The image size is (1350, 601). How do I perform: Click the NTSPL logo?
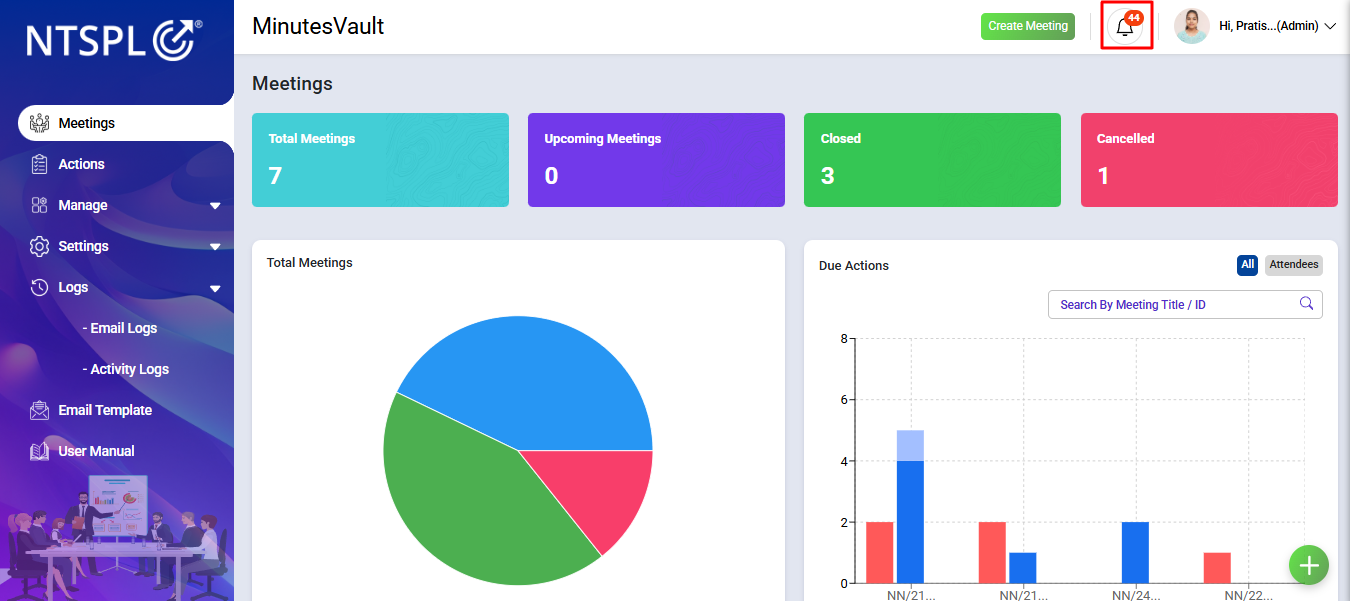[114, 39]
